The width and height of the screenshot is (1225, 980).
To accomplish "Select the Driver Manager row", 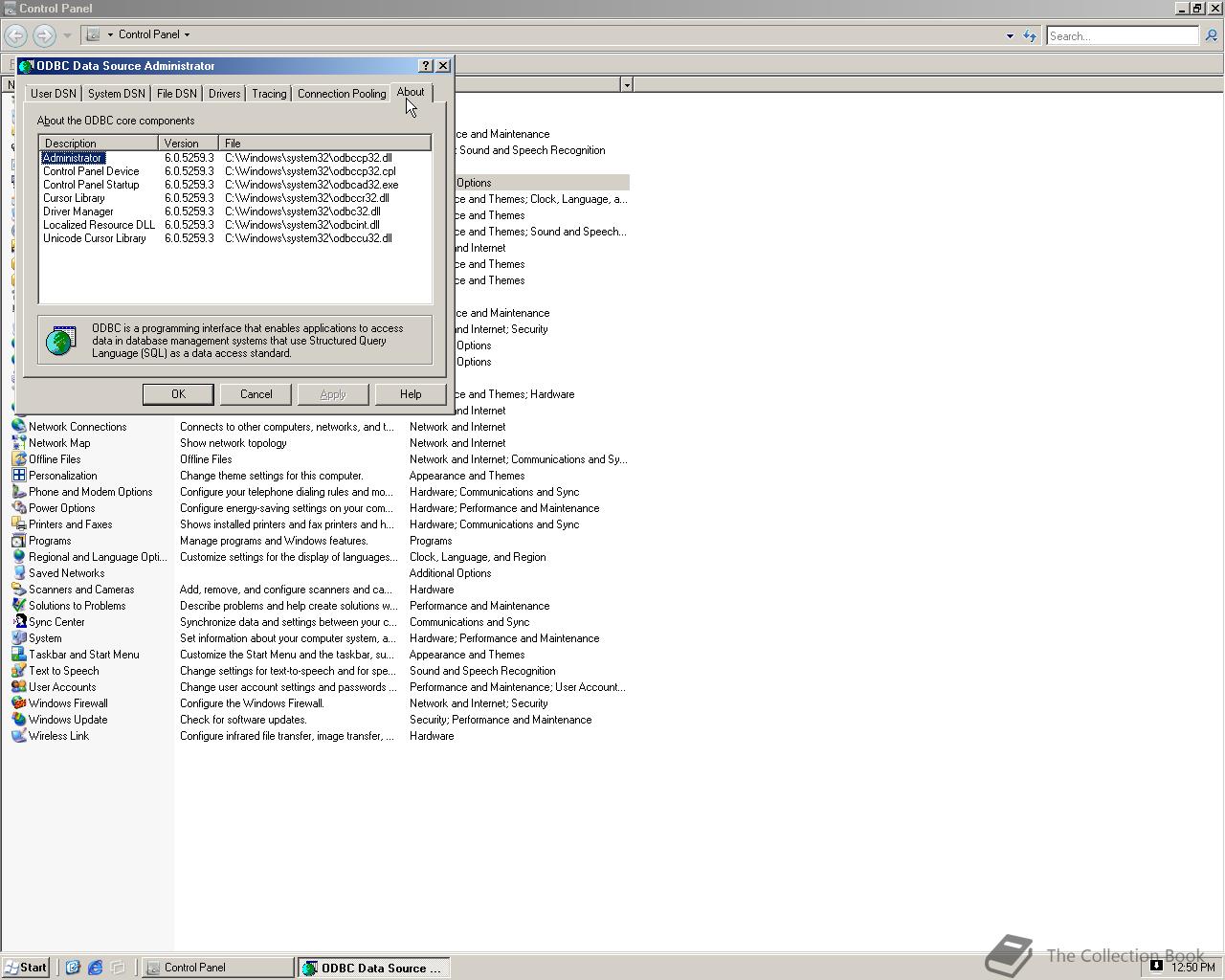I will coord(234,212).
